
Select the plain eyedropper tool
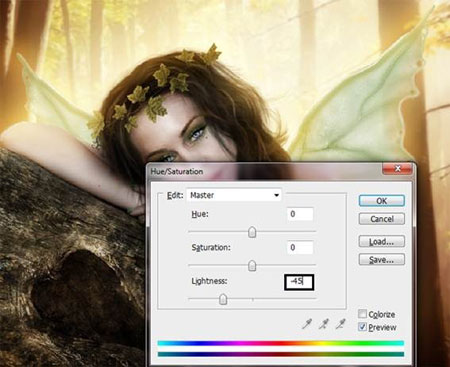(307, 324)
